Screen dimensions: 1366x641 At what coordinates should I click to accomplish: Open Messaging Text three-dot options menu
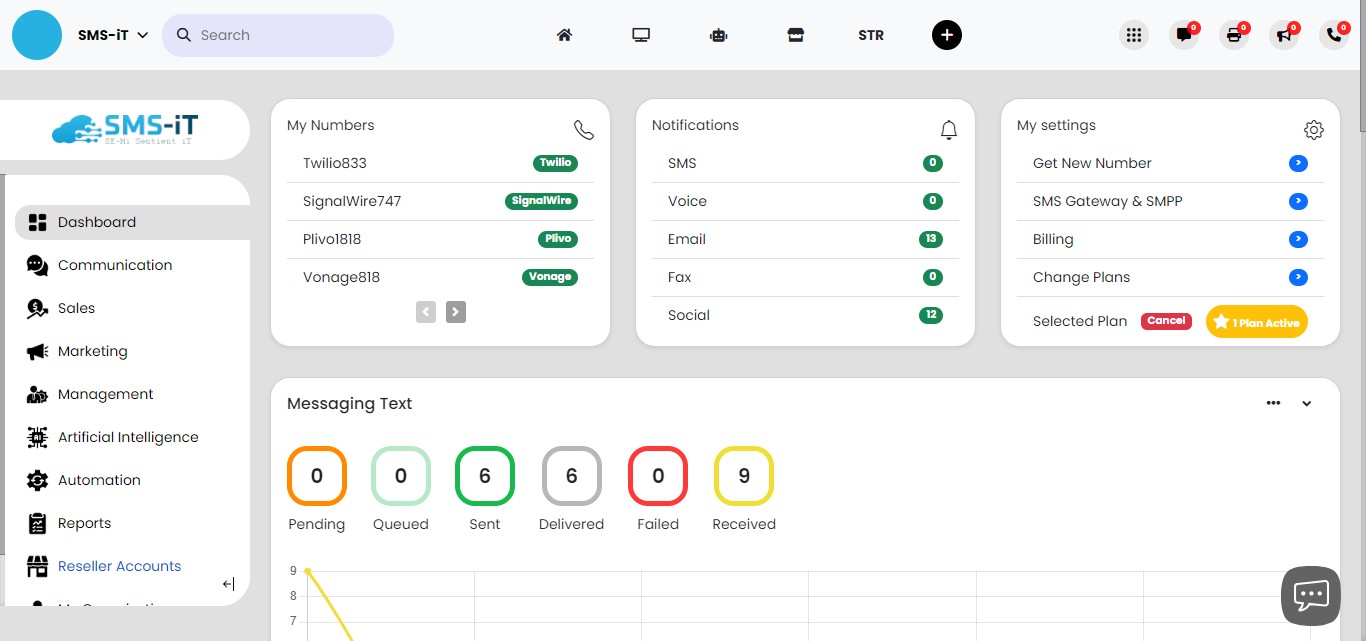pos(1273,403)
